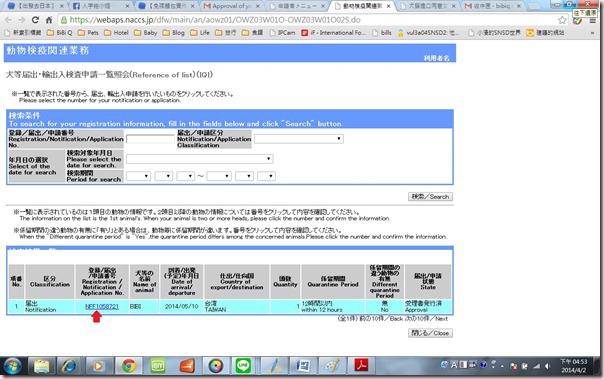
Task: Open the Windows Start menu orb
Action: 13,366
